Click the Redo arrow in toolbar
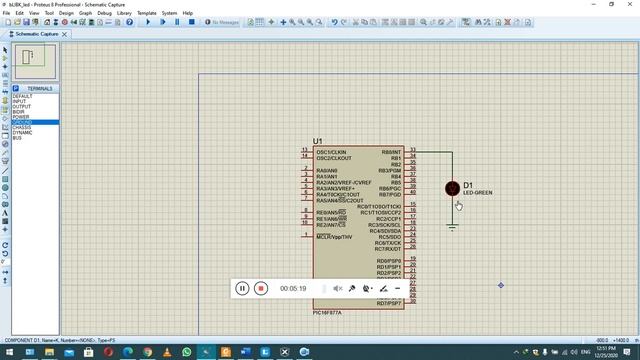Viewport: 640px width, 360px height. point(344,22)
